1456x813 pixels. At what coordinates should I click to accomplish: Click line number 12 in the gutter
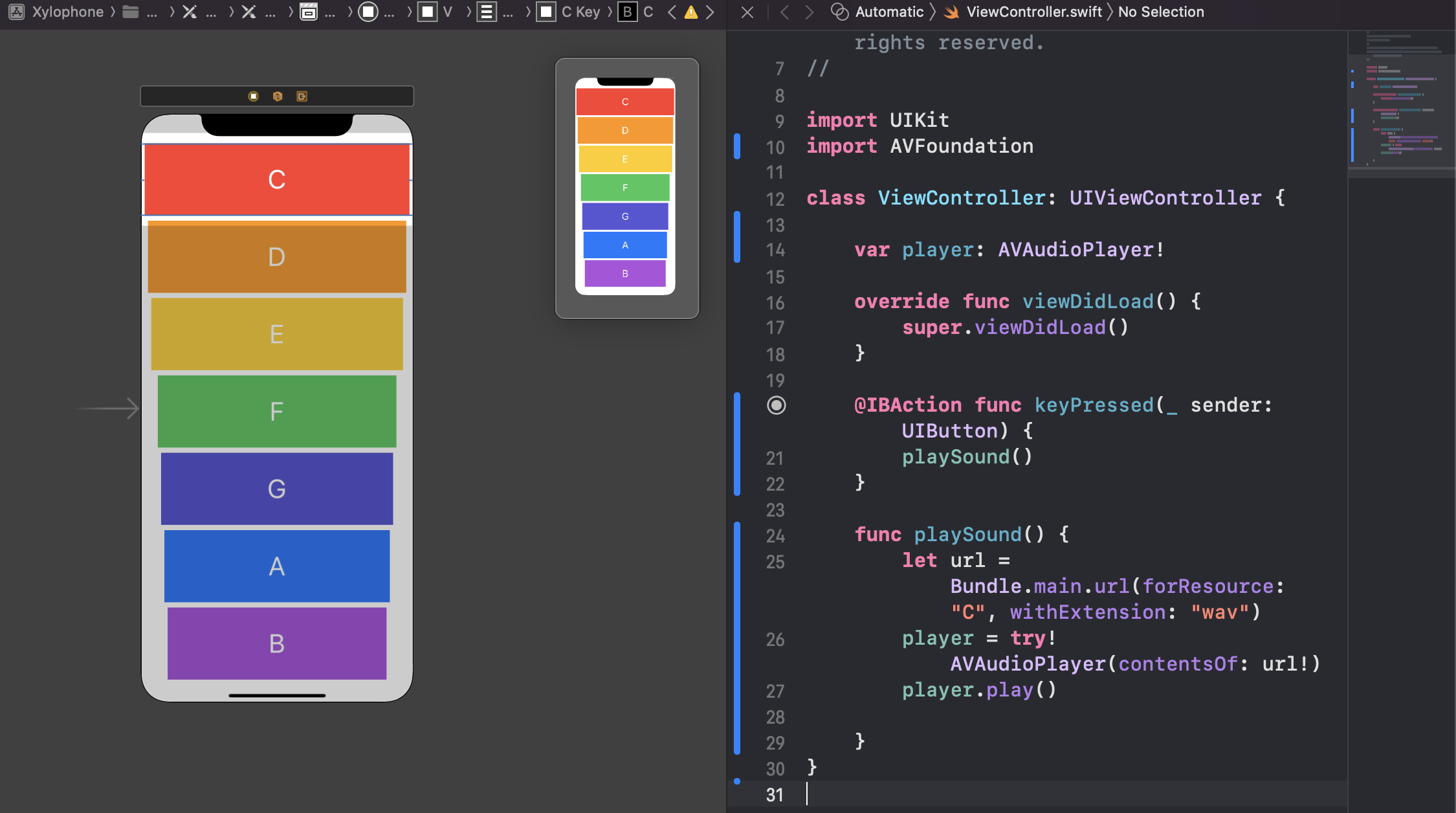pyautogui.click(x=775, y=199)
